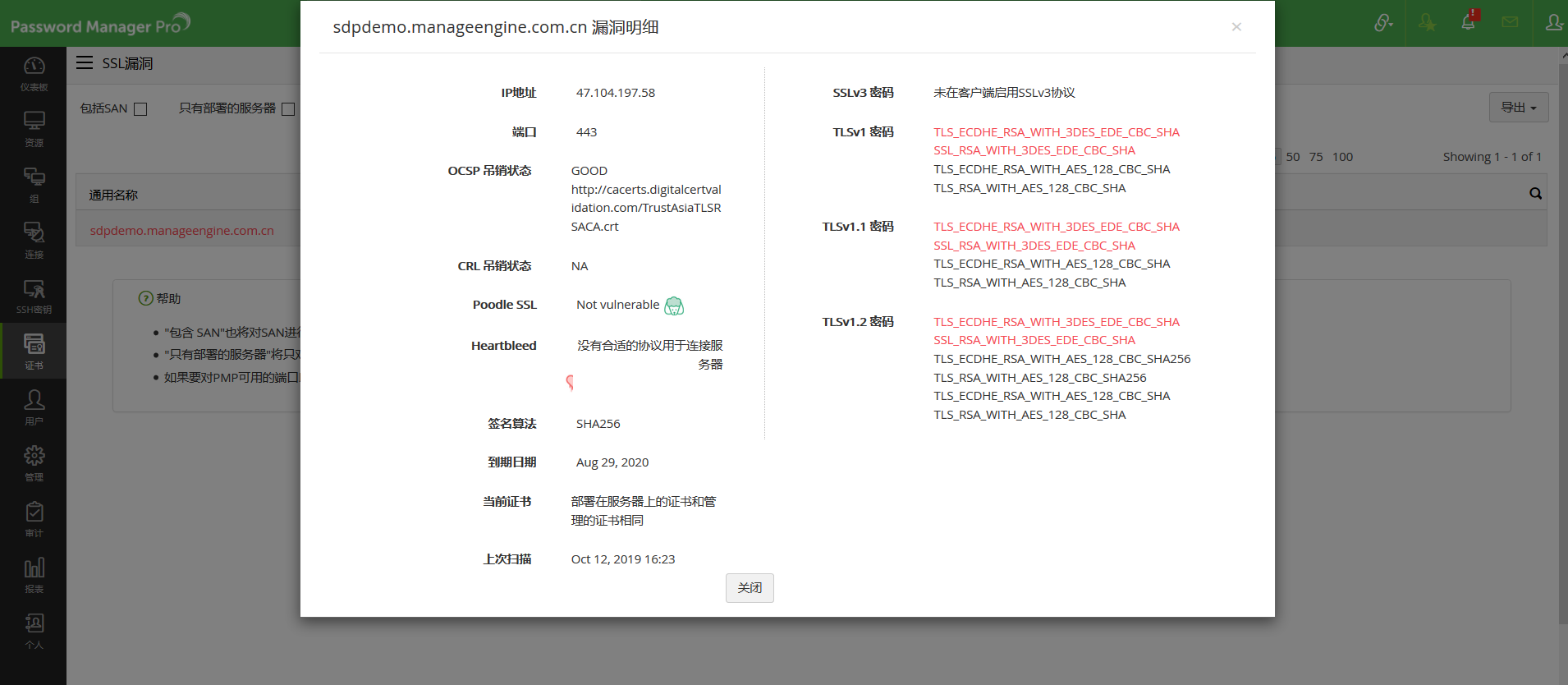Click the key link icon in header
This screenshot has height=685, width=1568.
point(1383,23)
